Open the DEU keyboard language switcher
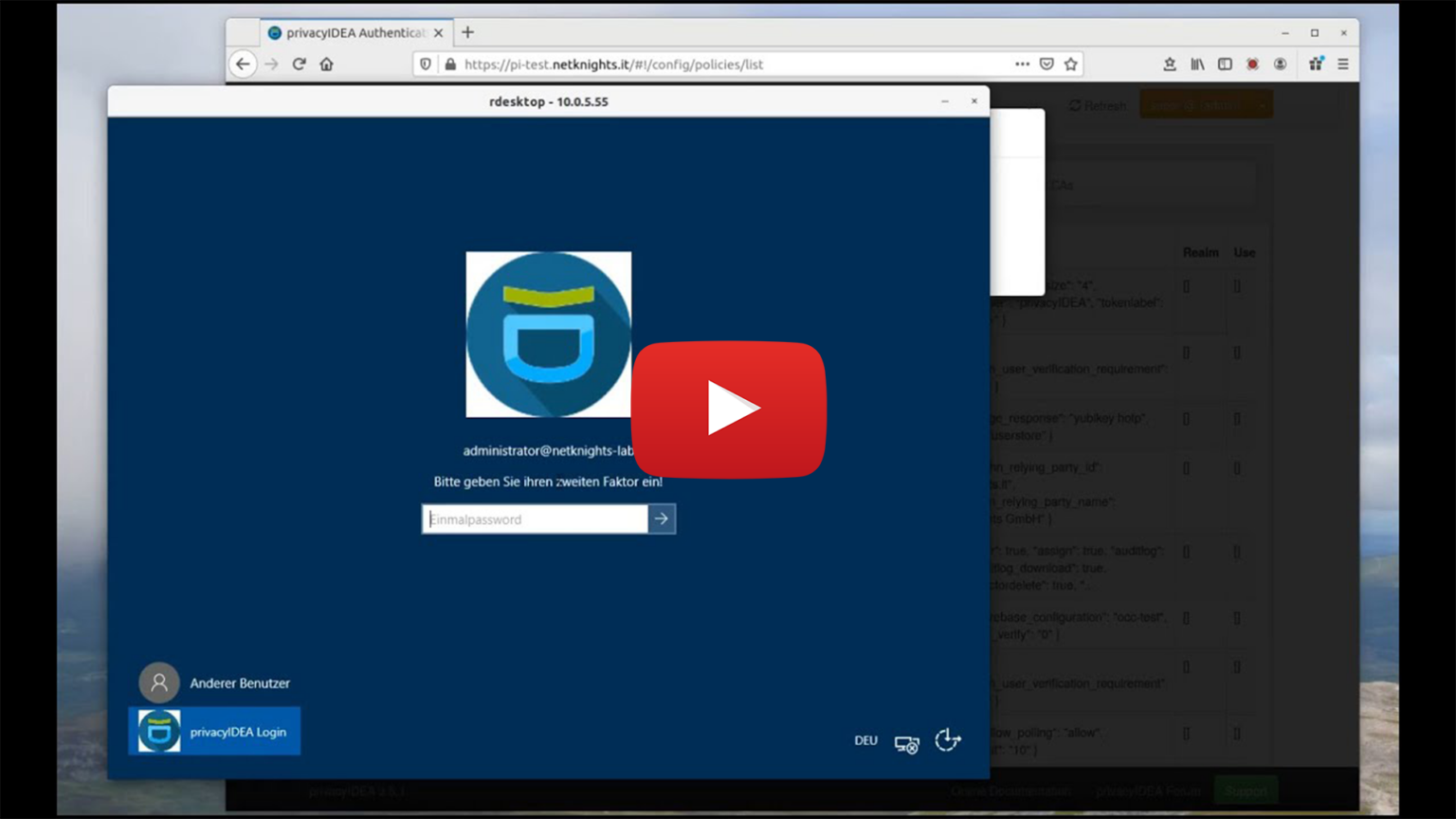Screen dimensions: 1456x819 click(865, 740)
